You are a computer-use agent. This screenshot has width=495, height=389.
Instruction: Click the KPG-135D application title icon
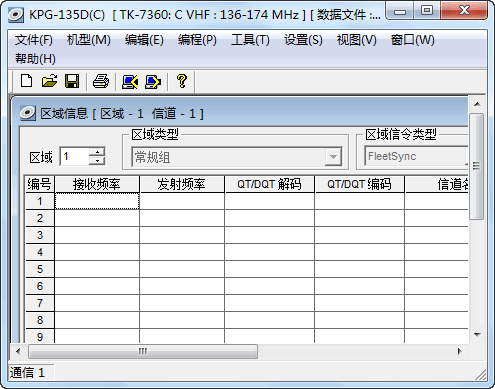pos(16,15)
